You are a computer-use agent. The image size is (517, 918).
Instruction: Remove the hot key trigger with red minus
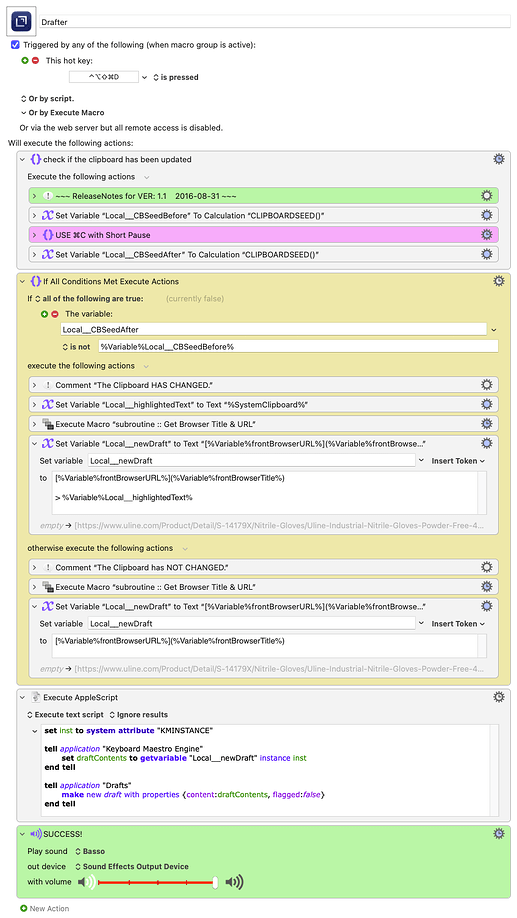[35, 60]
